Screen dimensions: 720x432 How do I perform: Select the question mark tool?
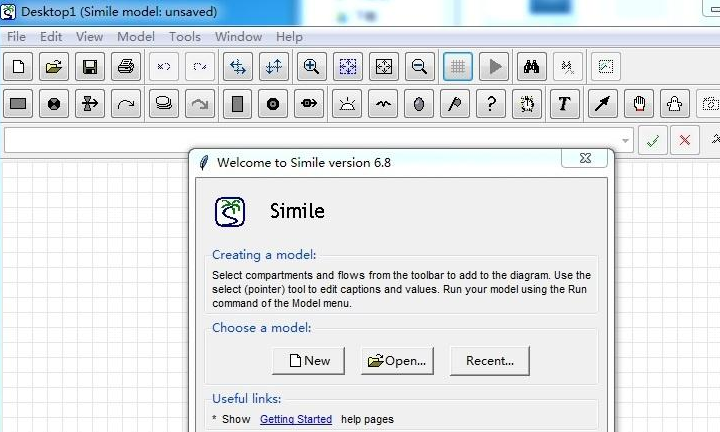(x=491, y=104)
